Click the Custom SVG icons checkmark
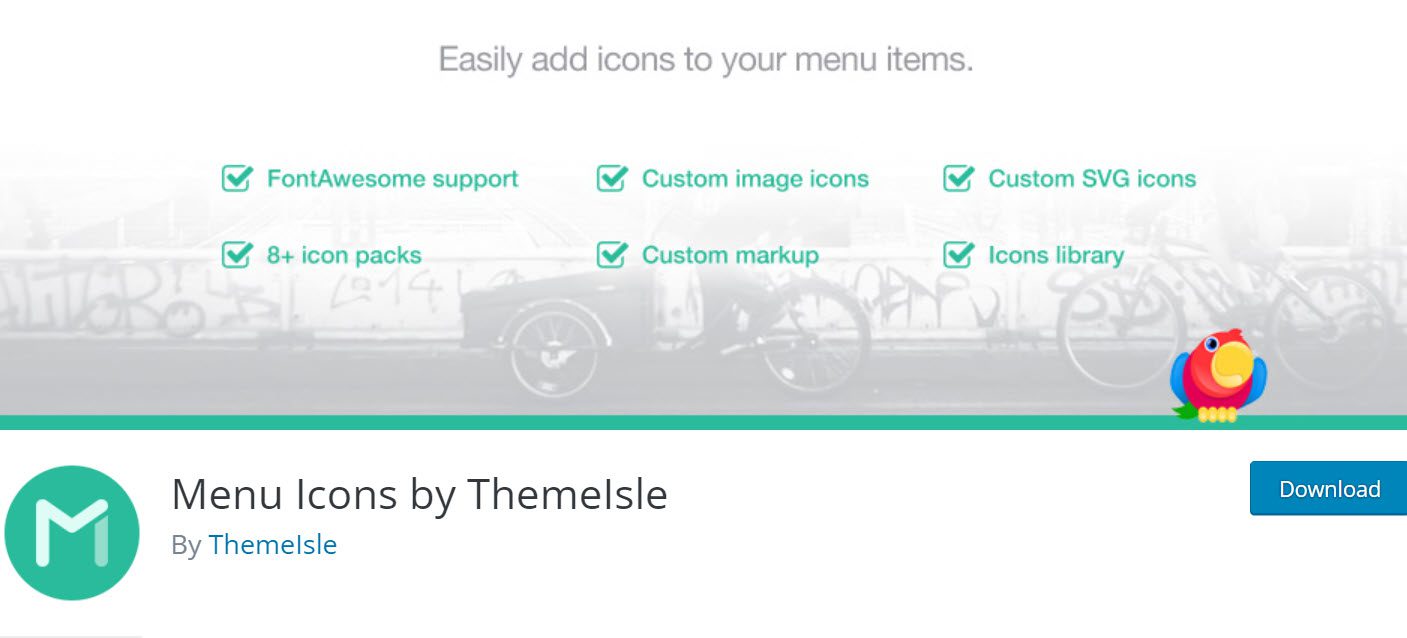 (958, 179)
